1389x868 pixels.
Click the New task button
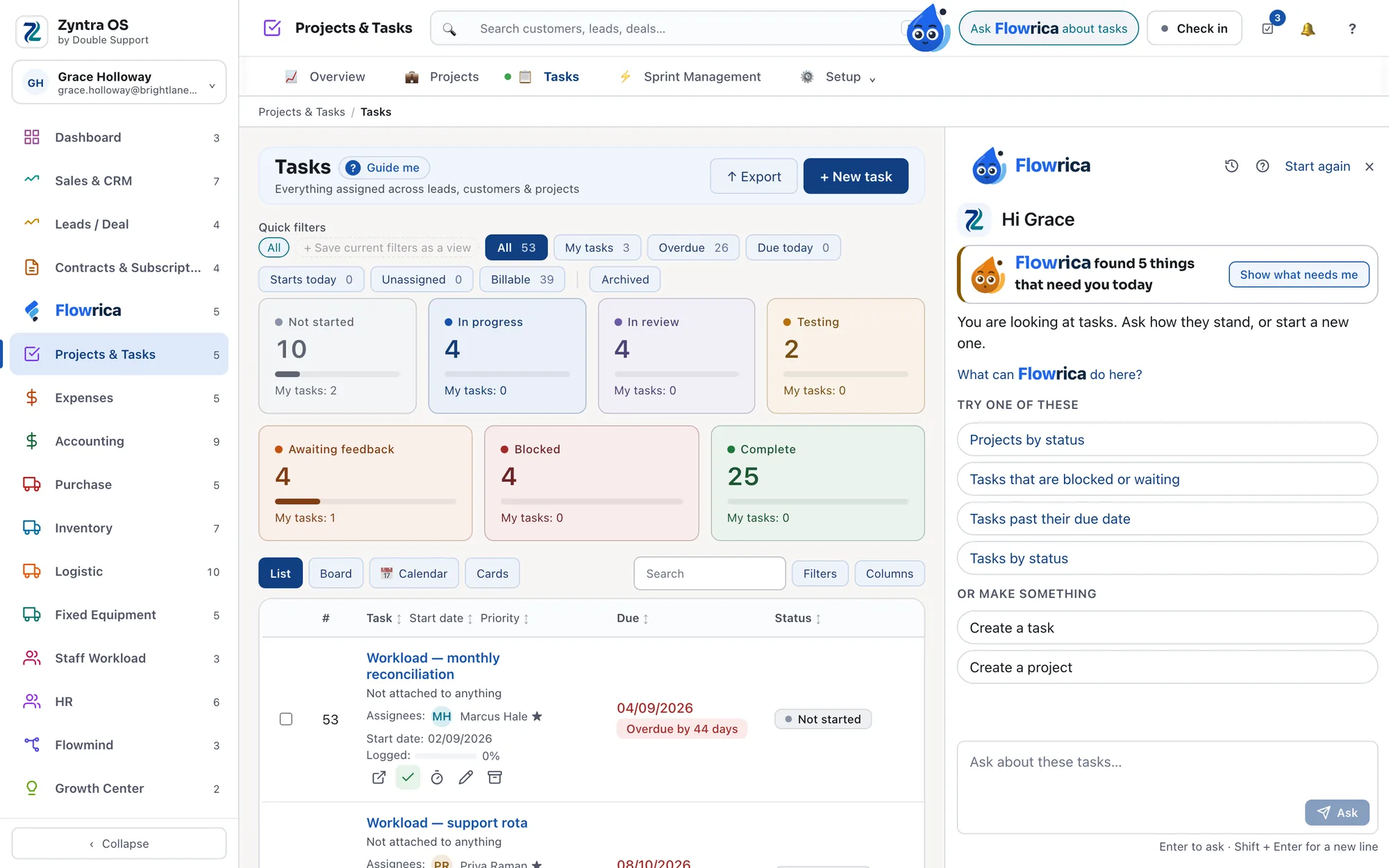coord(856,176)
